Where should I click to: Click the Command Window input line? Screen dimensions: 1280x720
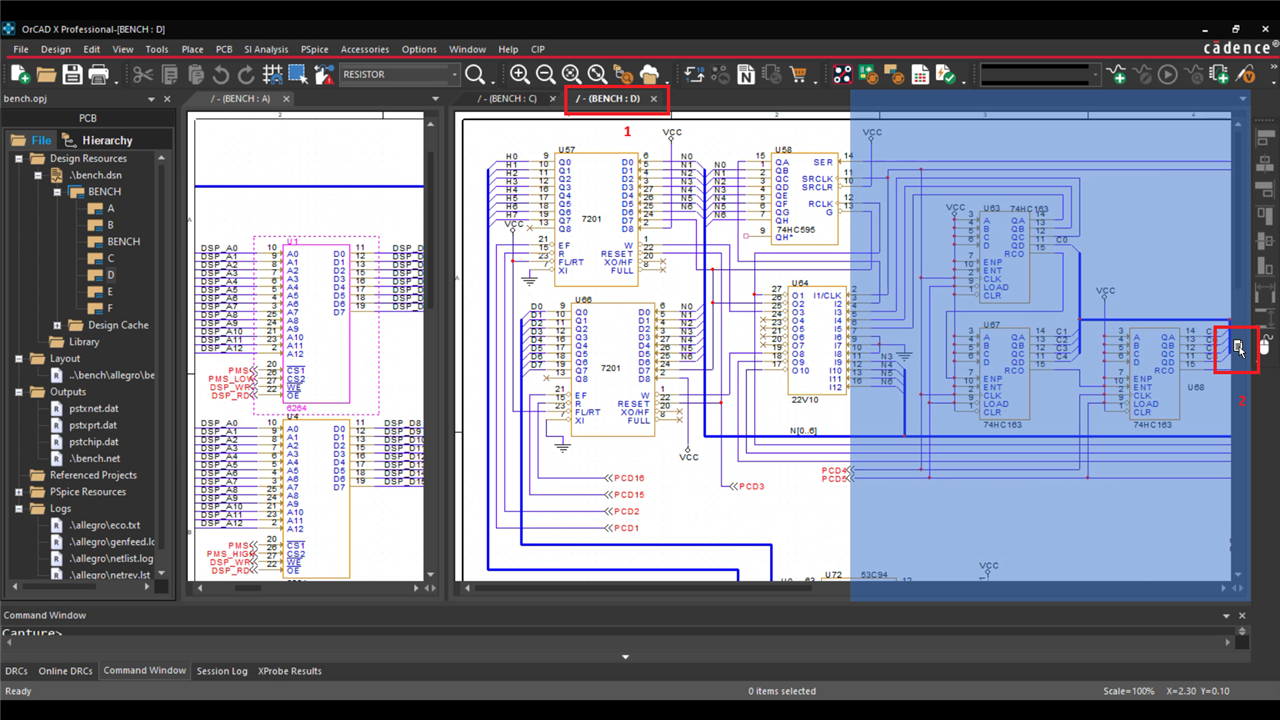pos(617,633)
